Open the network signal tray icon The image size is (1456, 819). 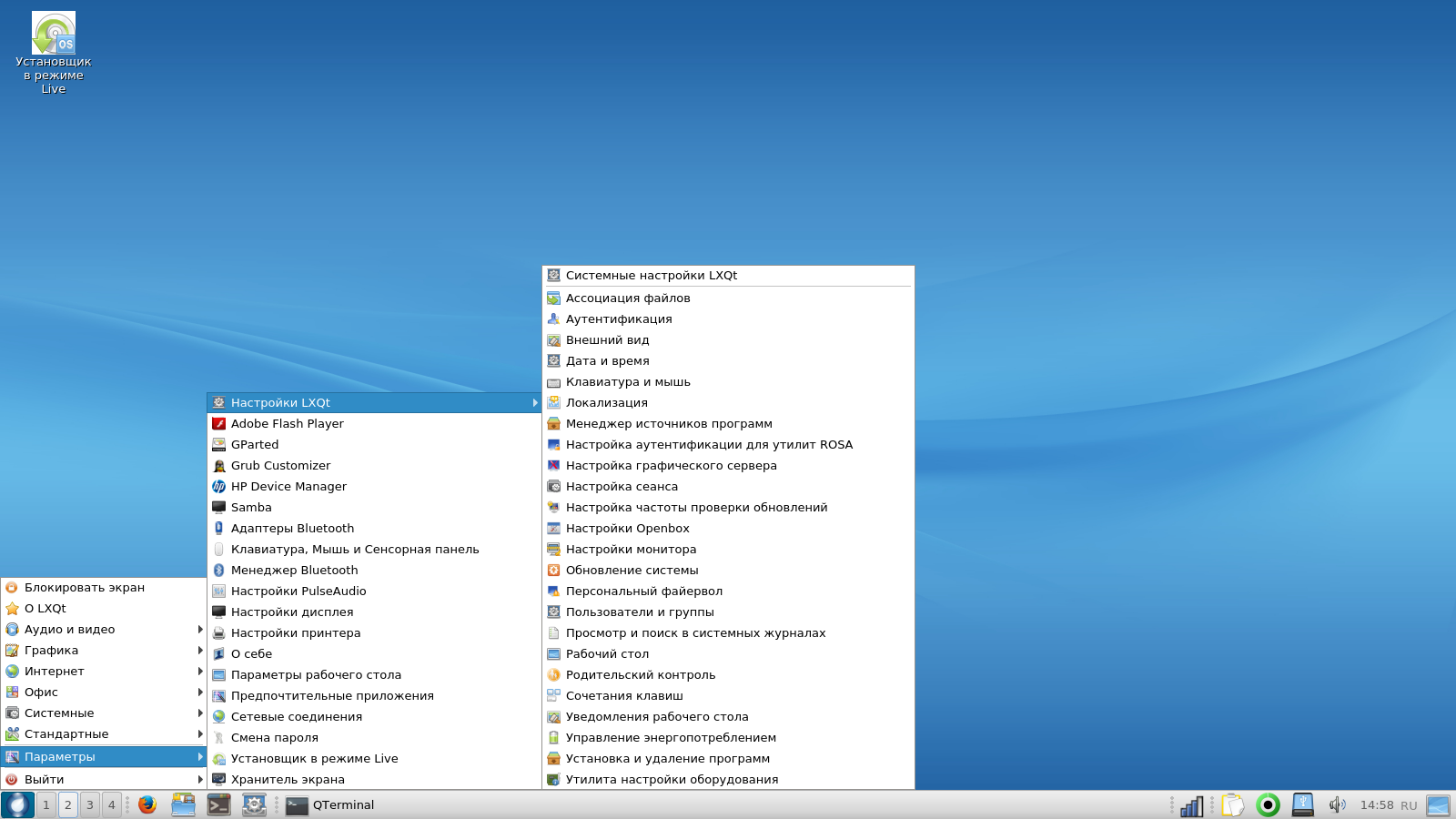click(x=1191, y=805)
